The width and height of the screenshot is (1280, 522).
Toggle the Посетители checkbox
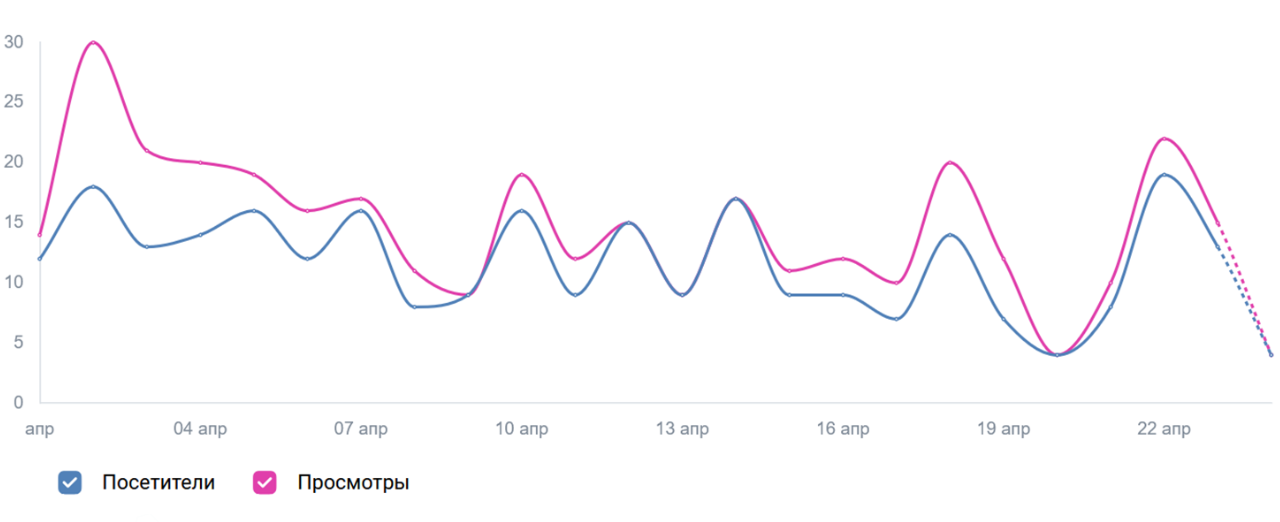coord(70,483)
